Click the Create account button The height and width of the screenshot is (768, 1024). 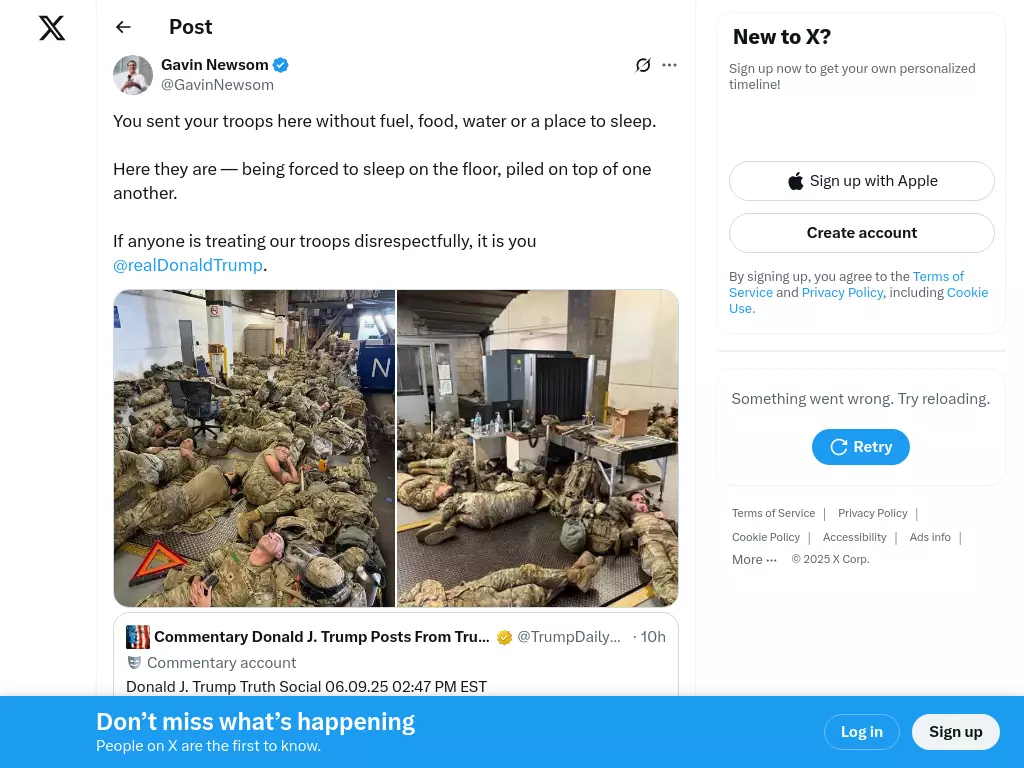click(861, 233)
